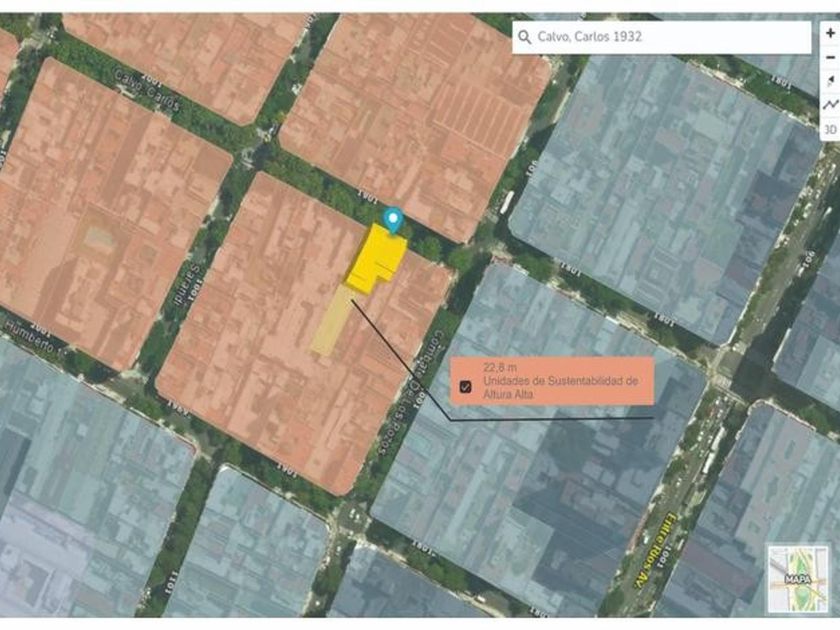The image size is (840, 630).
Task: Click the Unidades de Sustentabilidad de Altura Alta label
Action: click(560, 387)
